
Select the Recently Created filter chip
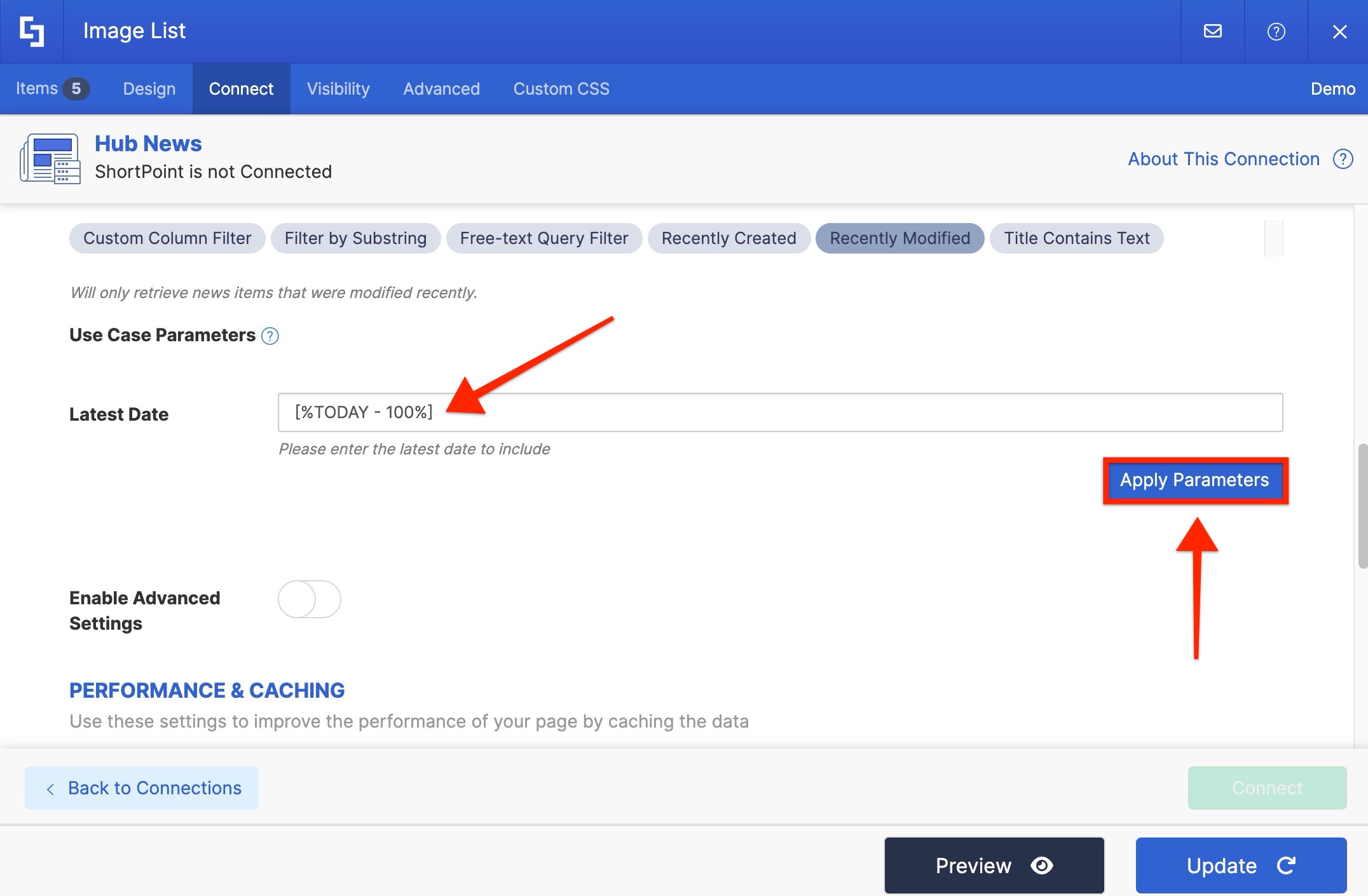pos(728,238)
